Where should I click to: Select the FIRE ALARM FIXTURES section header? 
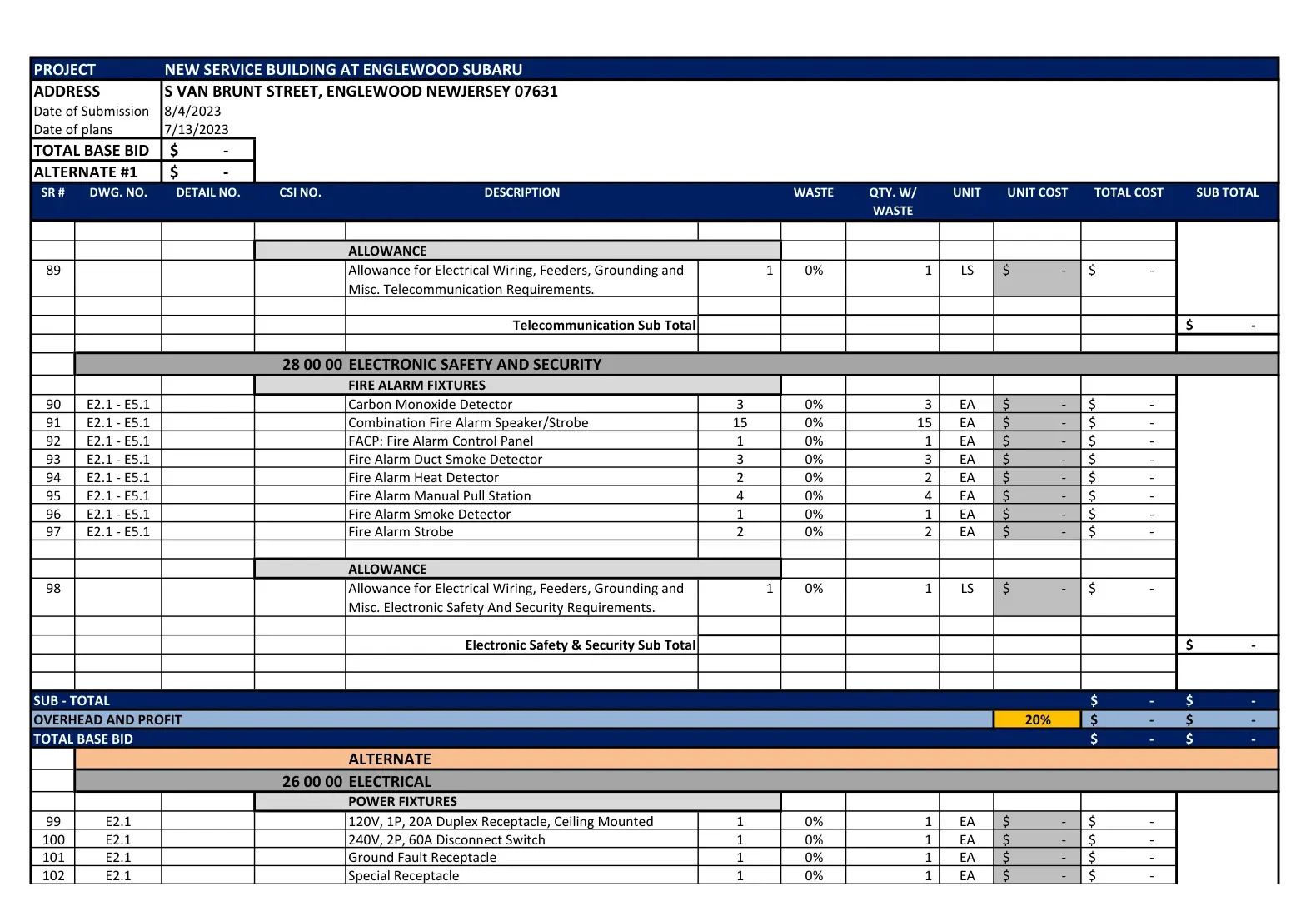[x=517, y=385]
